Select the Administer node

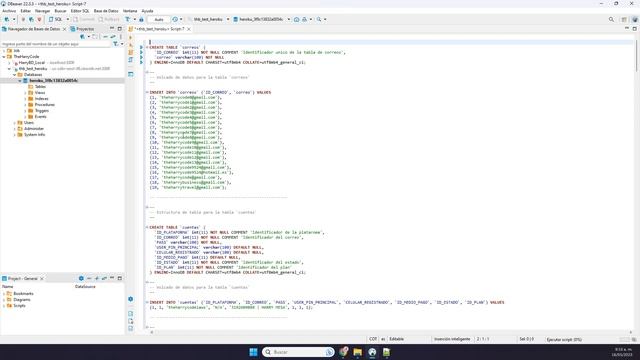(33, 129)
